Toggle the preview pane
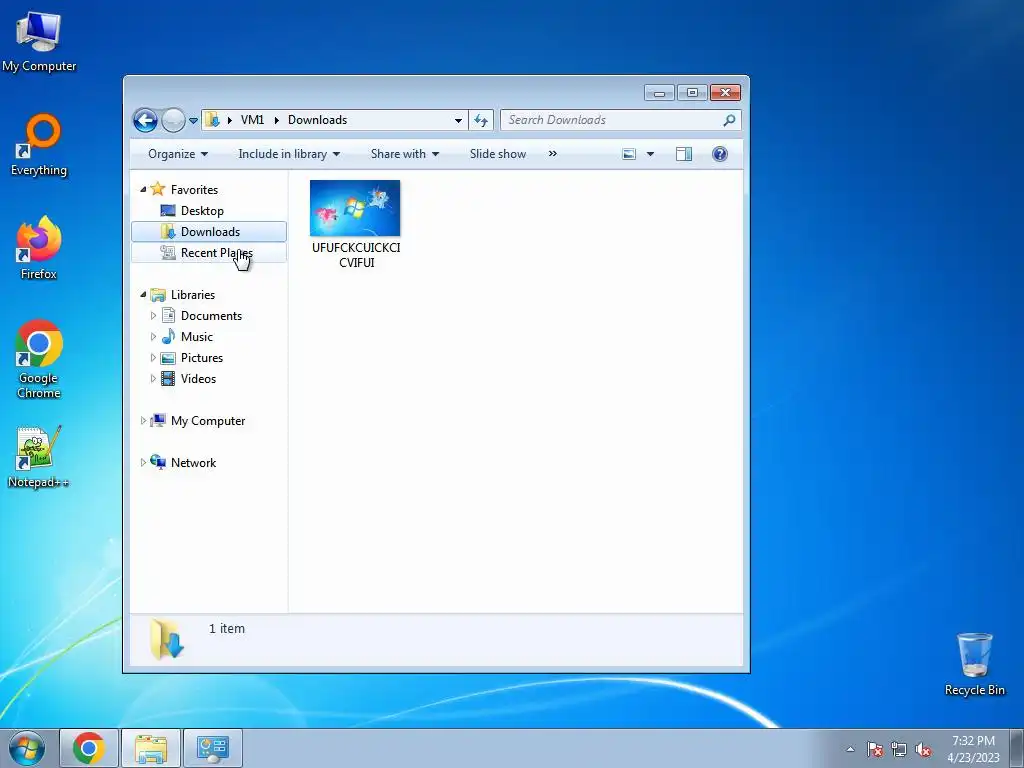 tap(684, 154)
